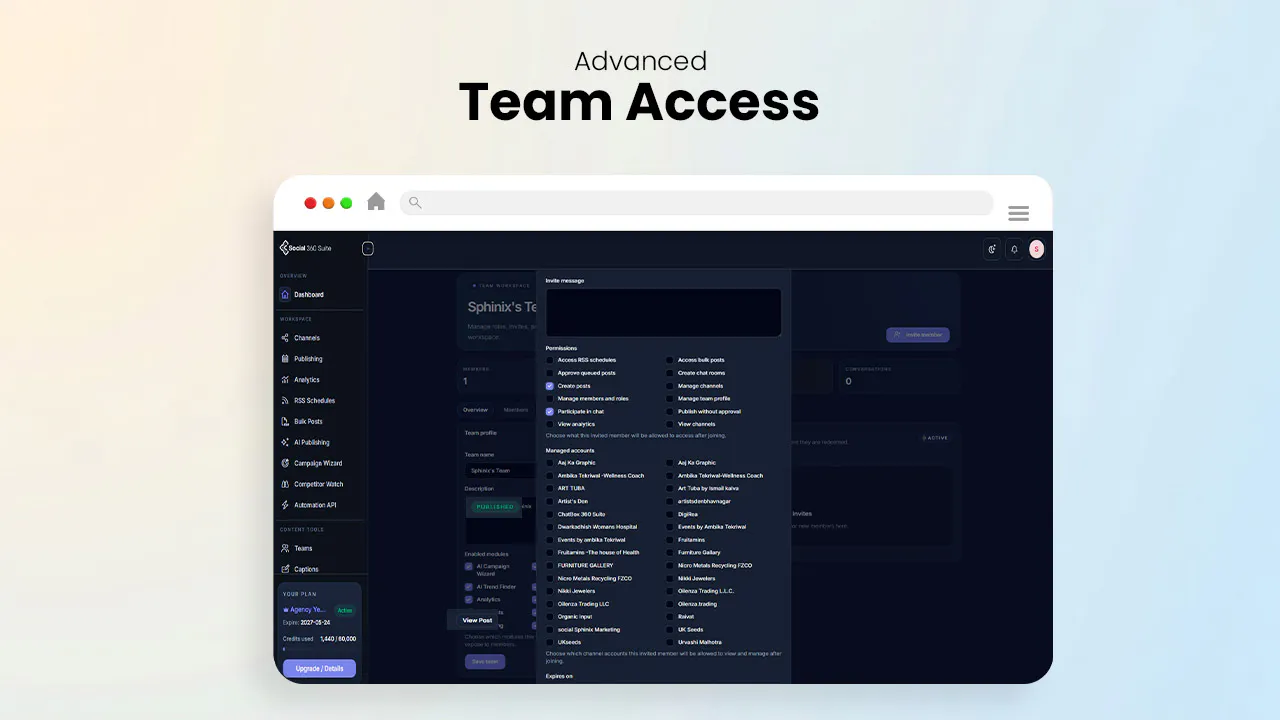
Task: Click the Campaign Wizard icon
Action: [x=285, y=463]
